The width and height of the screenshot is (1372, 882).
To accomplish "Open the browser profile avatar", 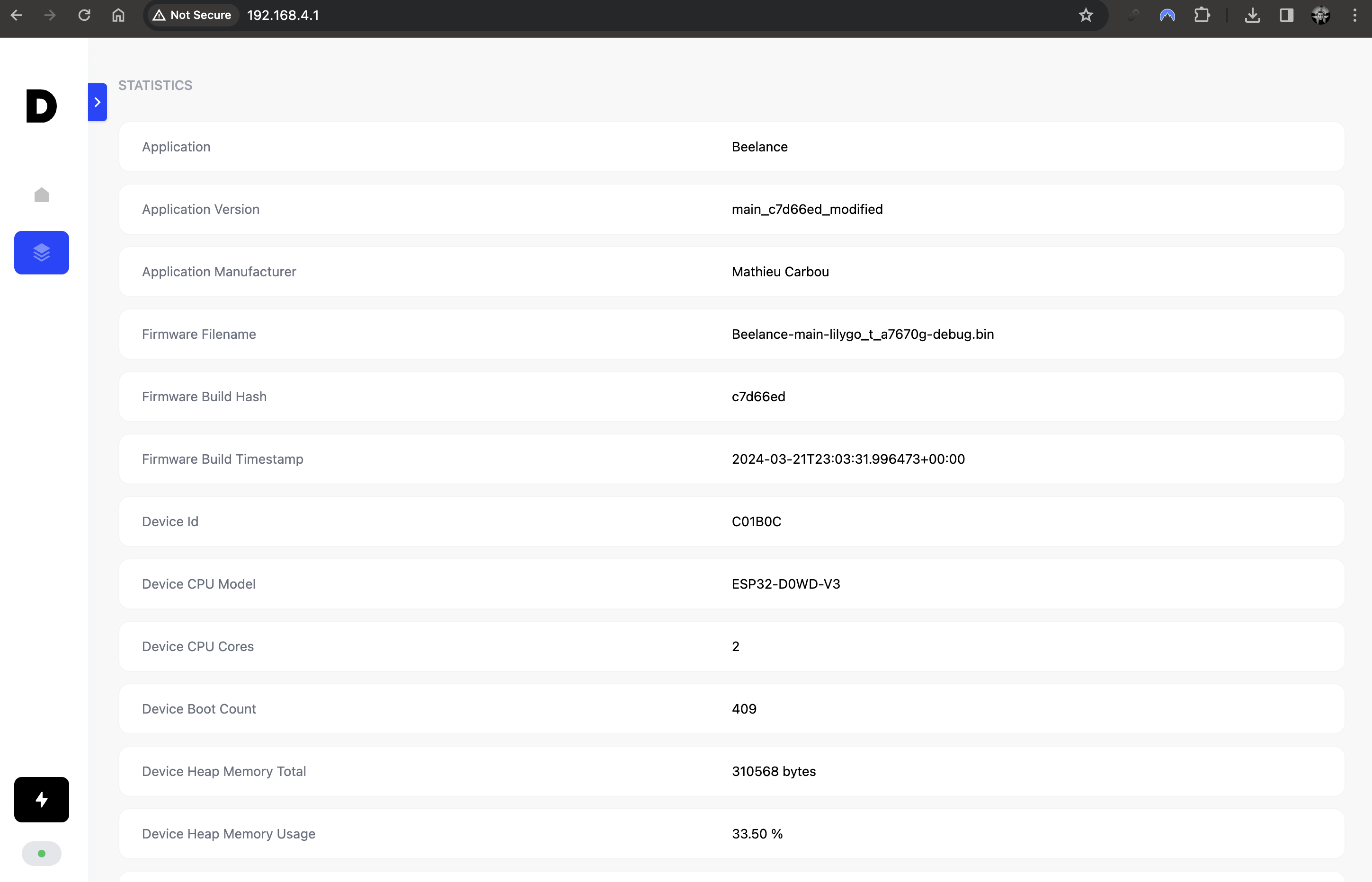I will (1320, 16).
